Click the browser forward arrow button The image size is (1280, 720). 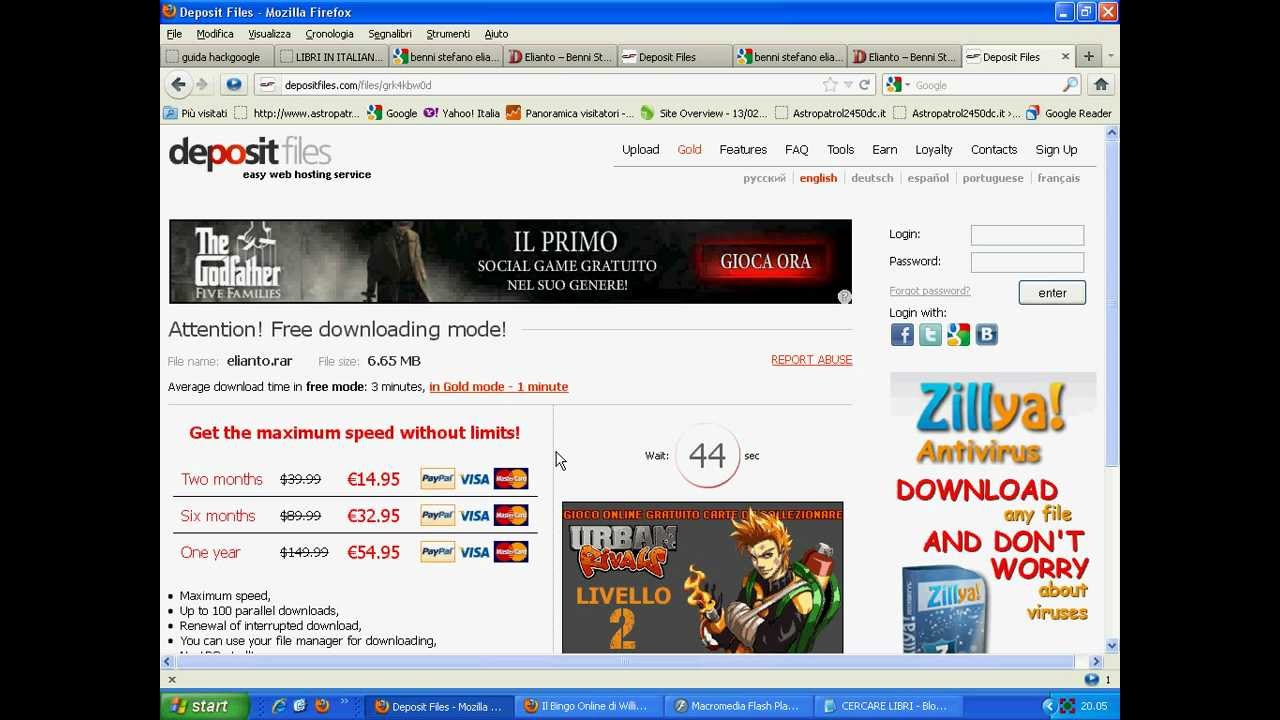[201, 85]
